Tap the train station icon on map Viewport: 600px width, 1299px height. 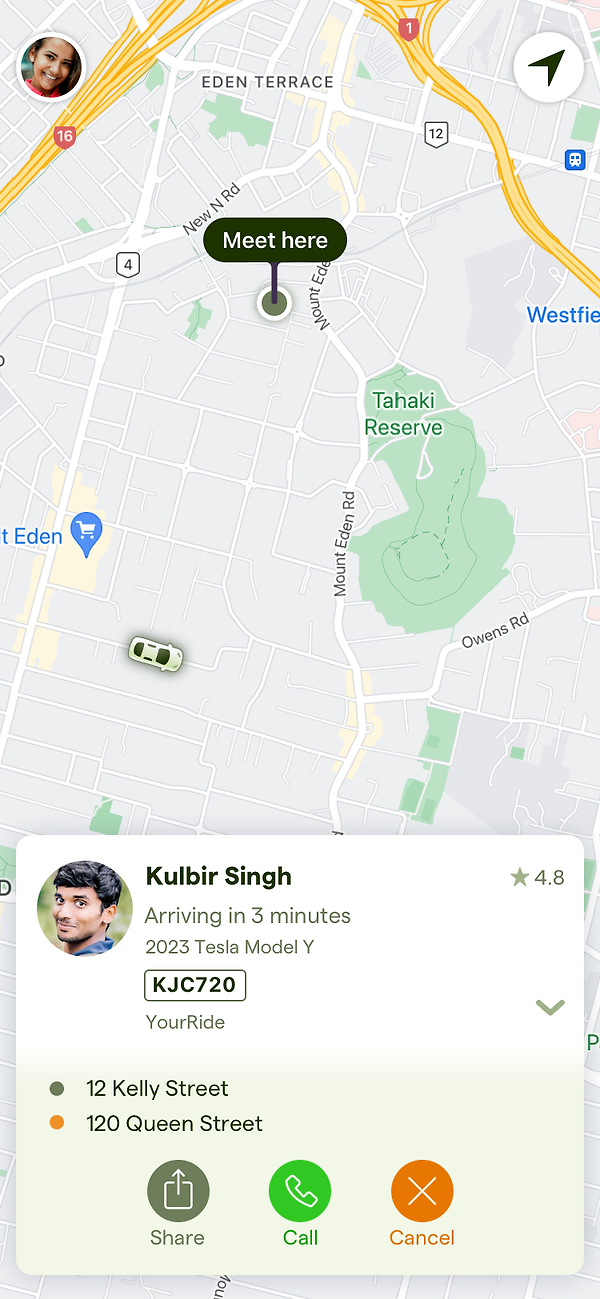pos(575,160)
